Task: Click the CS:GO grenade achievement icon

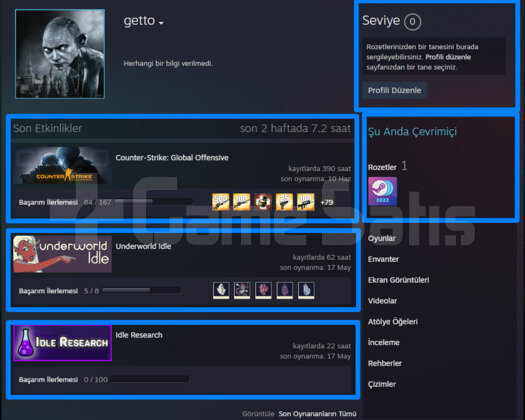Action: coord(263,202)
